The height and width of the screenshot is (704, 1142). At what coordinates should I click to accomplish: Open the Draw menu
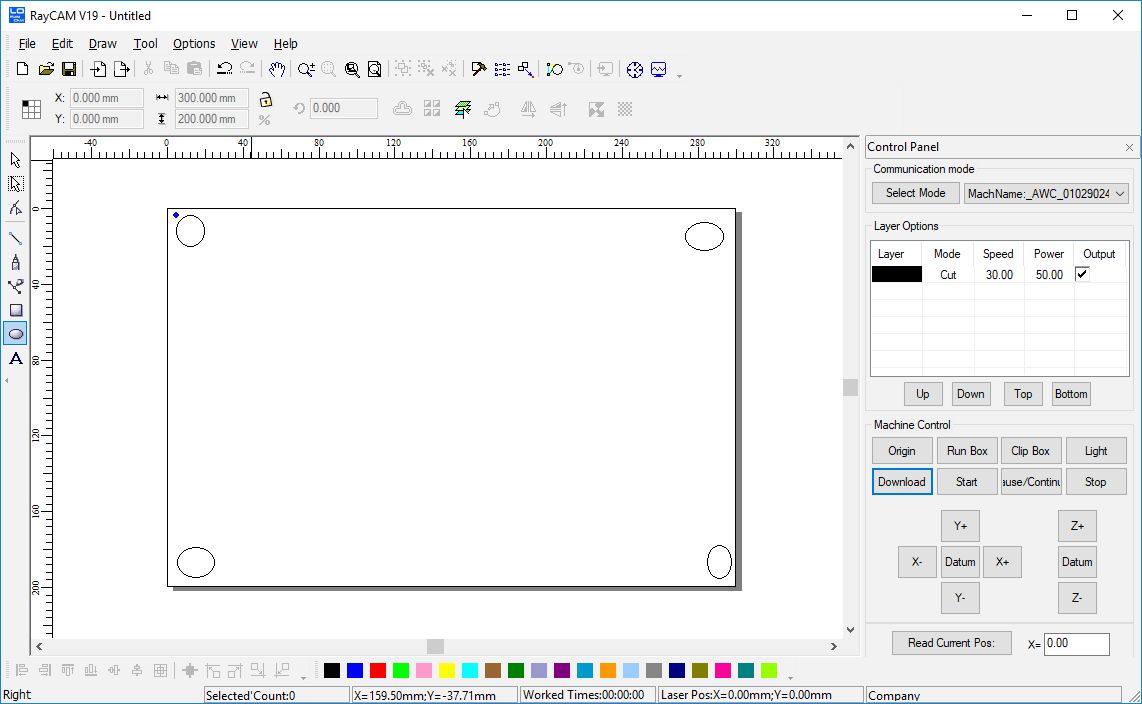(x=102, y=44)
